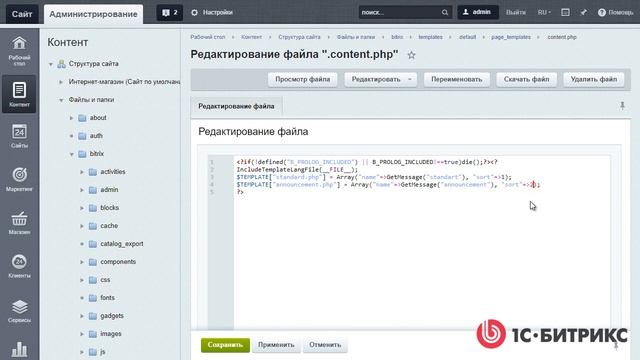Pin the Редактирование файла tab panel

click(x=622, y=106)
